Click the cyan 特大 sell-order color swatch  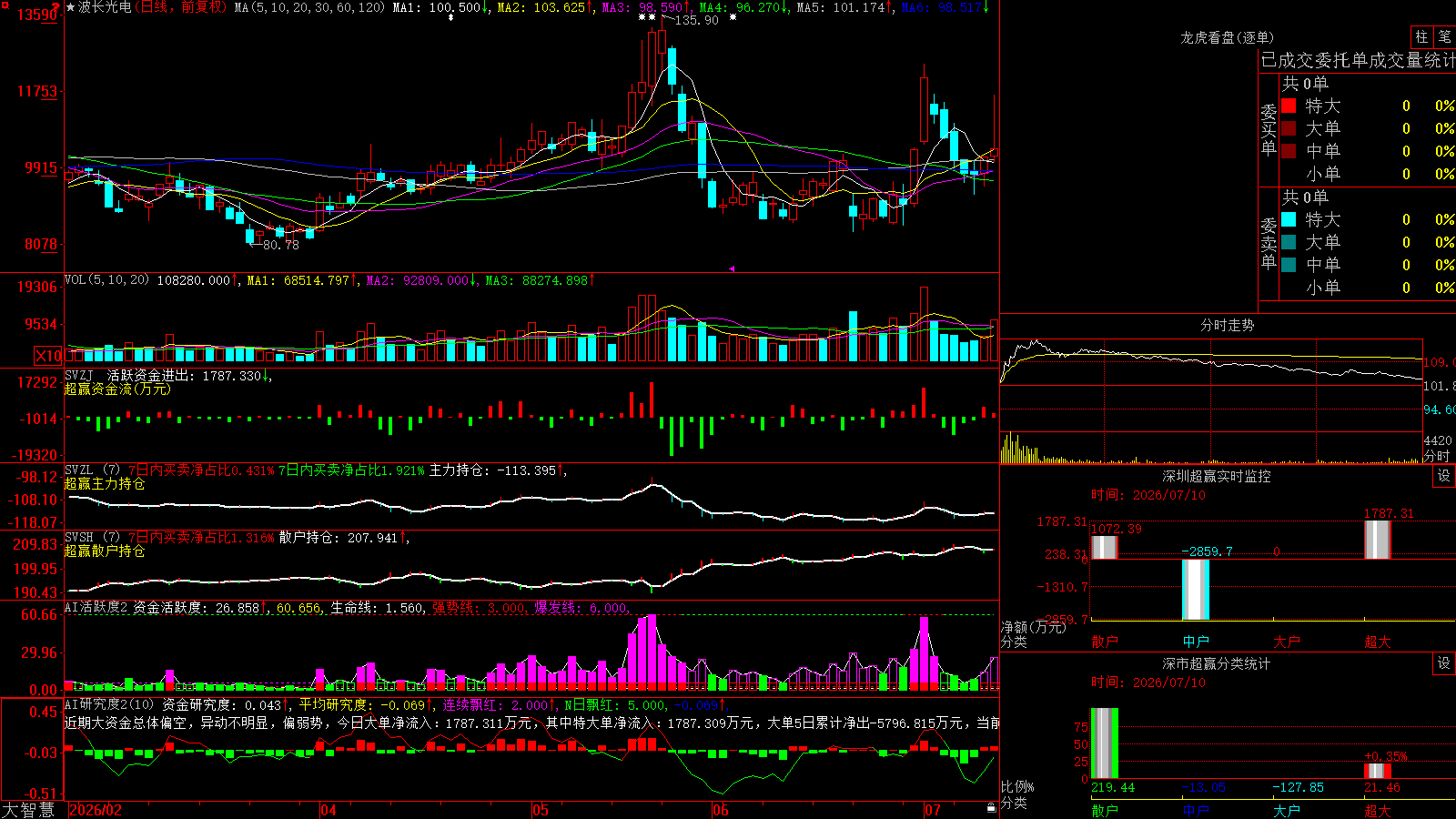(1289, 219)
